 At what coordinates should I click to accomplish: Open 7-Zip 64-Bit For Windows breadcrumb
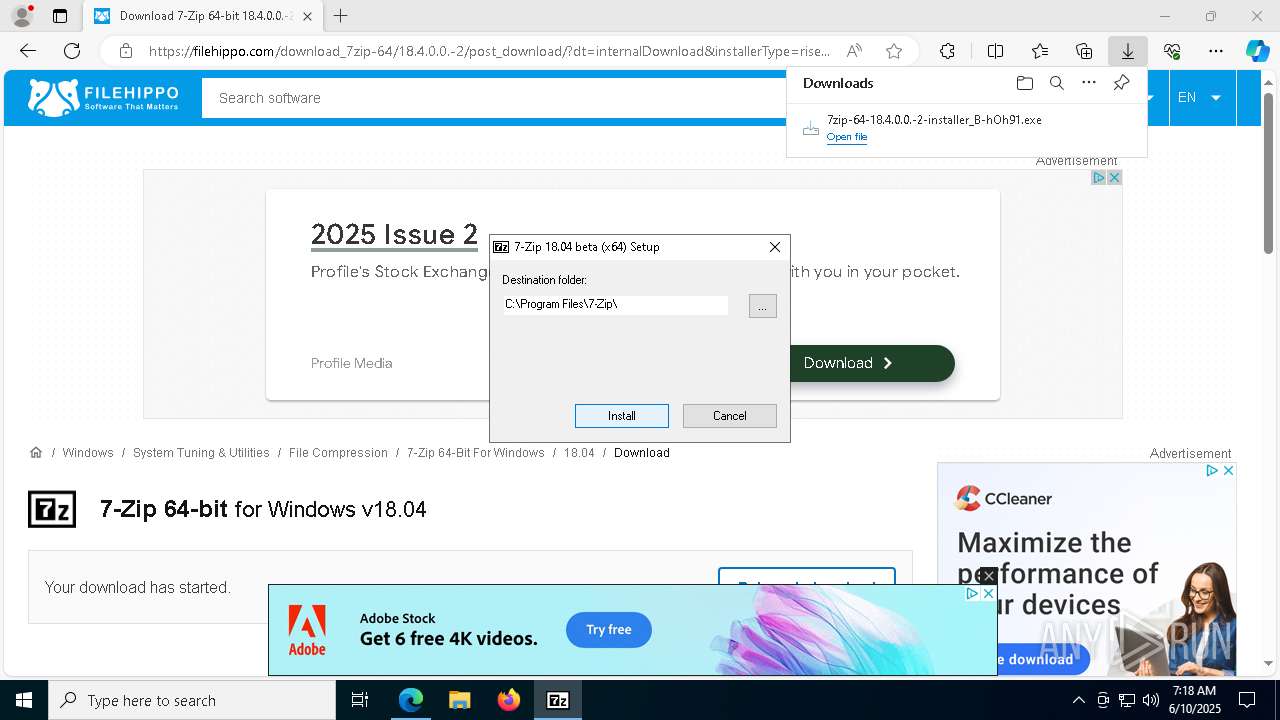(476, 453)
